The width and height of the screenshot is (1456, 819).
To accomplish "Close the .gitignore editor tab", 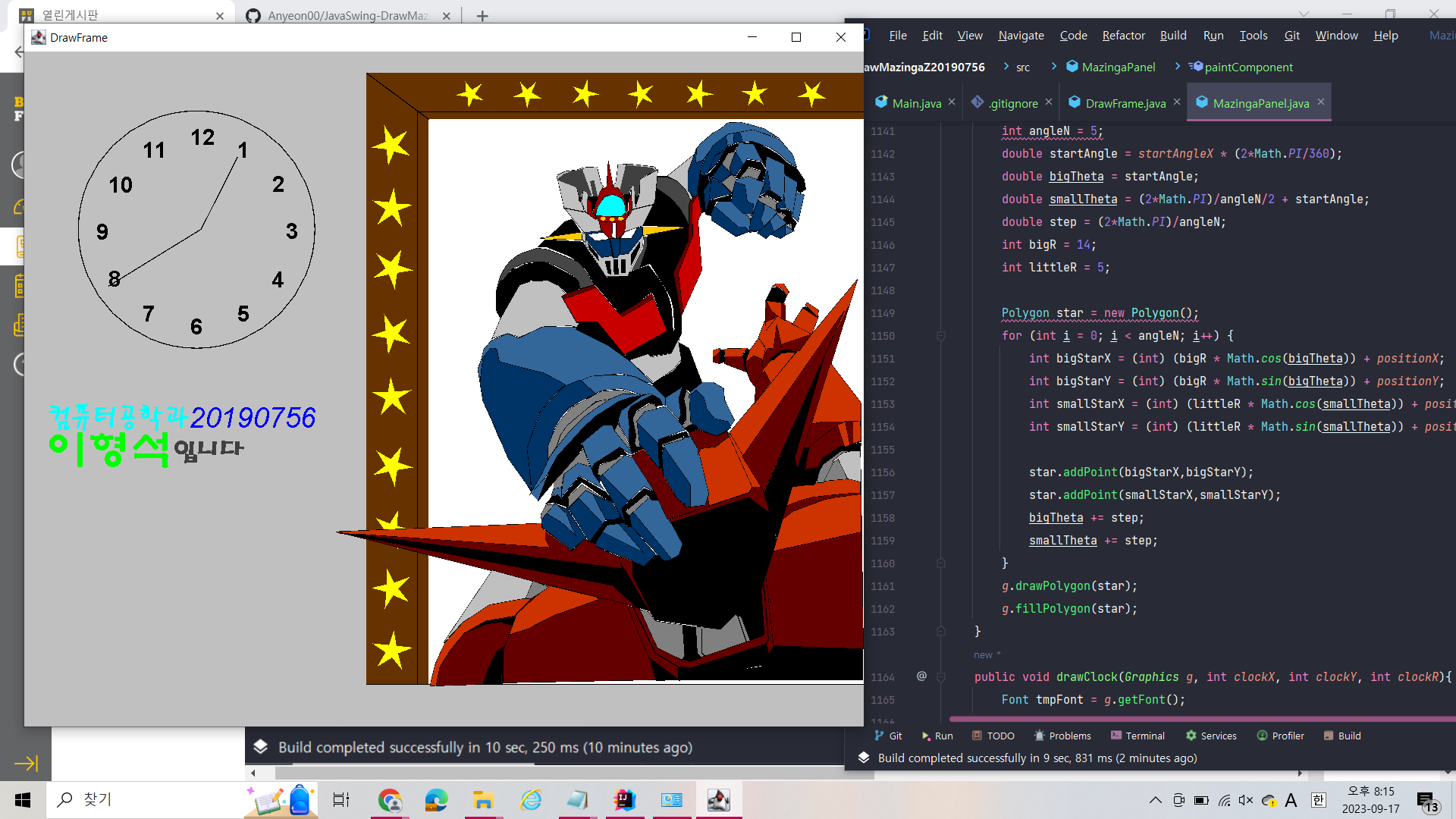I will coord(1048,102).
